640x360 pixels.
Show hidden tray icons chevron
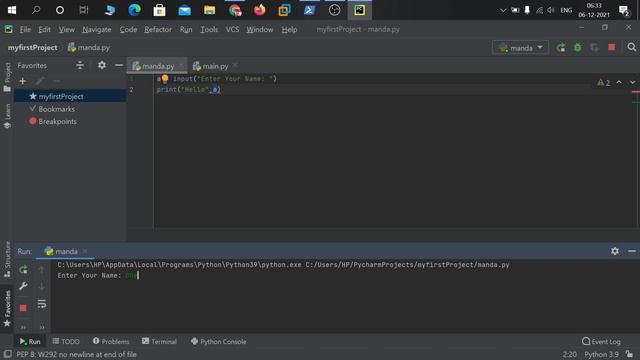[x=503, y=10]
